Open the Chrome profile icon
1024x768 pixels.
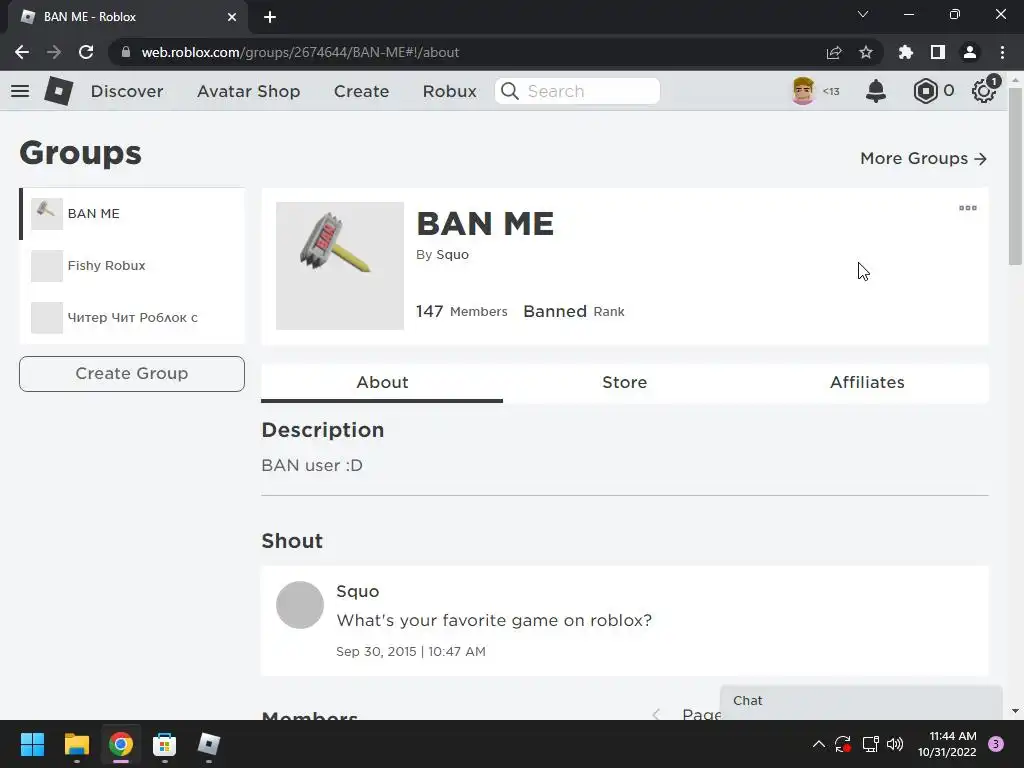pyautogui.click(x=970, y=52)
